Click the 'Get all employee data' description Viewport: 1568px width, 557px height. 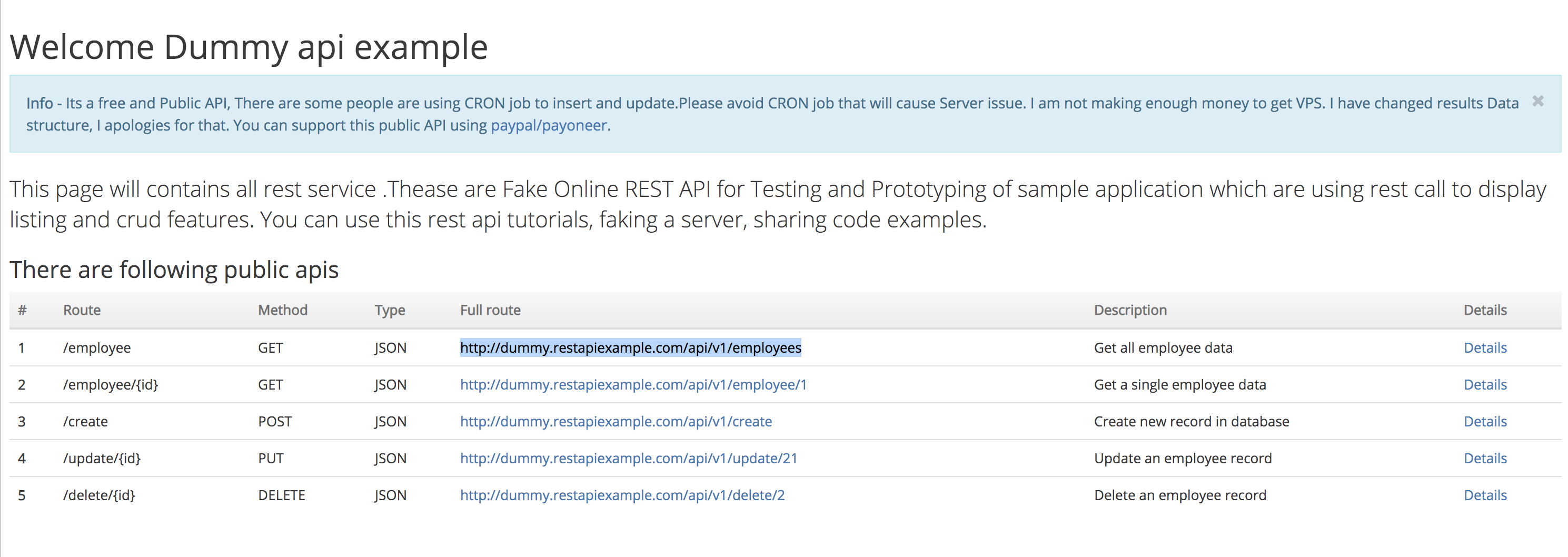click(x=1163, y=347)
